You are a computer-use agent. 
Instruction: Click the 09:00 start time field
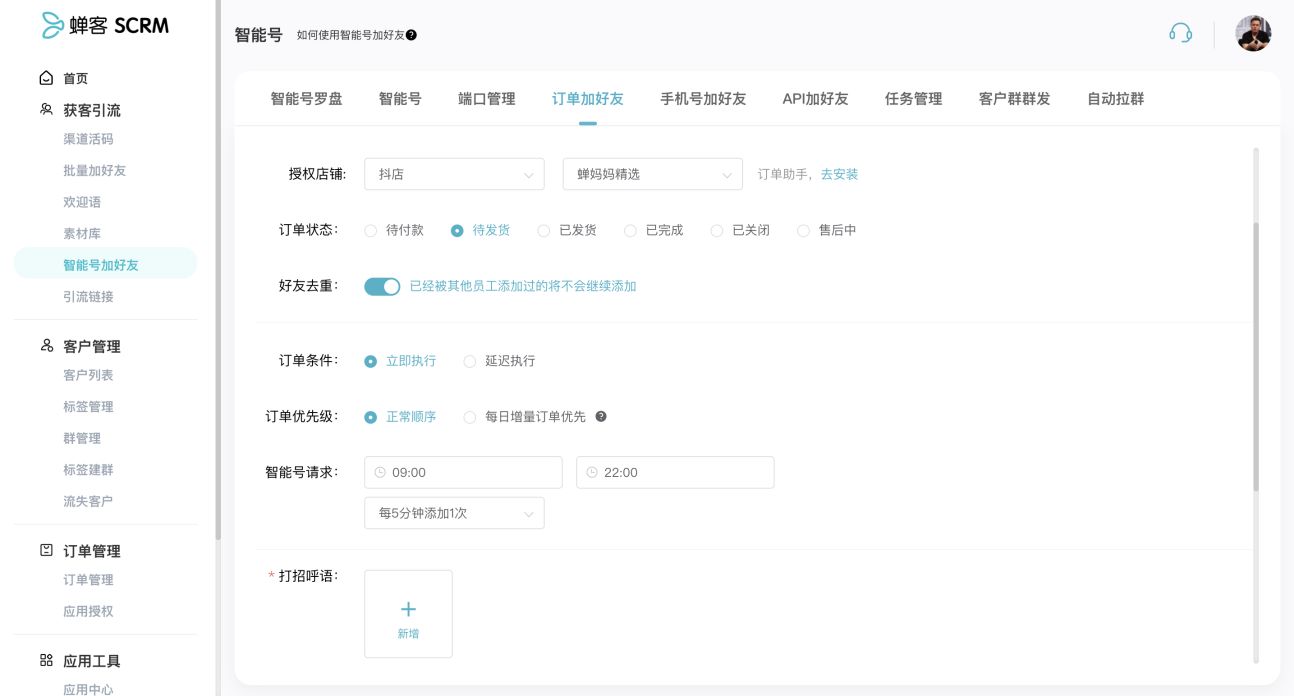[x=463, y=472]
